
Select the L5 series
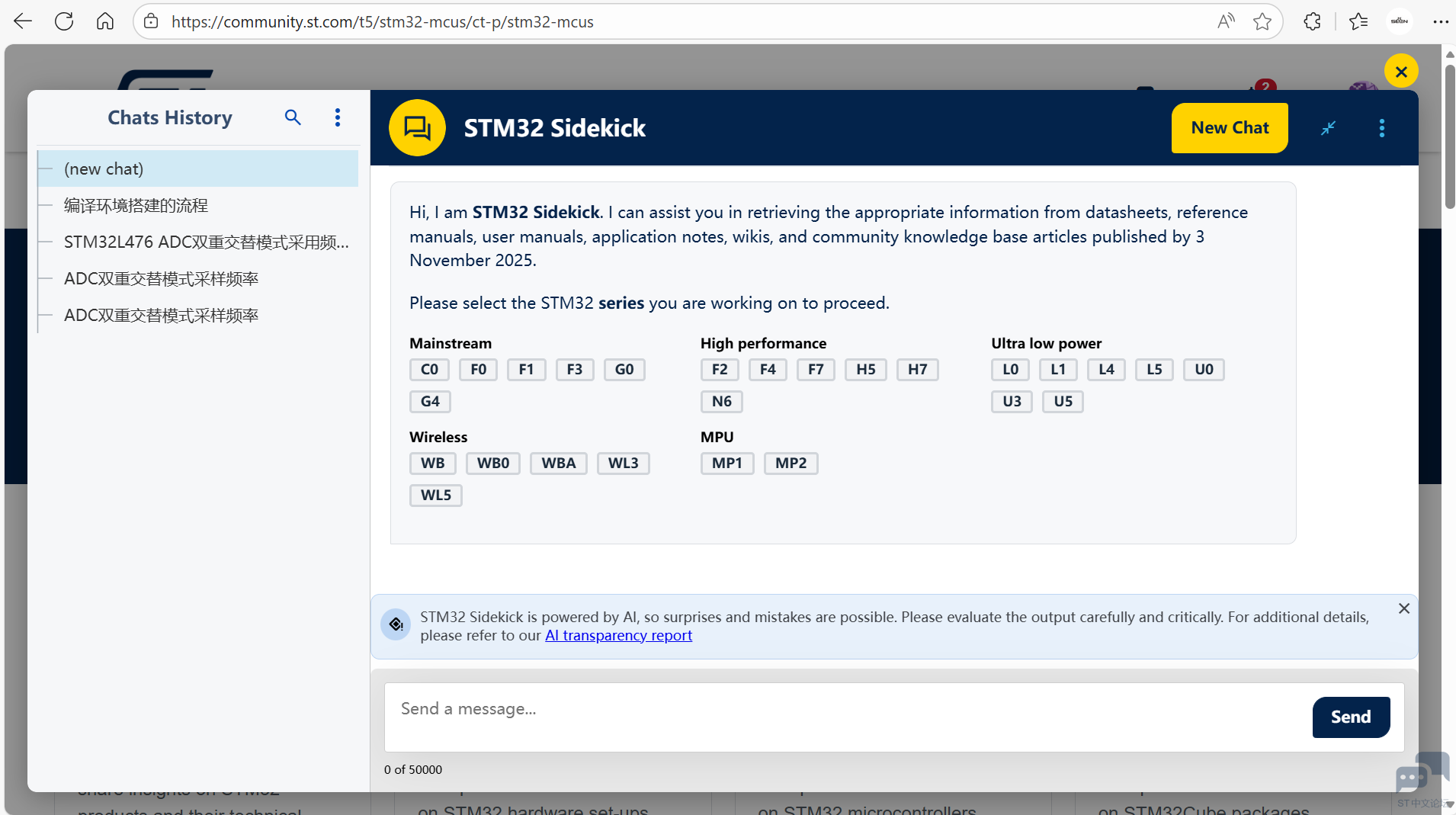click(1154, 370)
